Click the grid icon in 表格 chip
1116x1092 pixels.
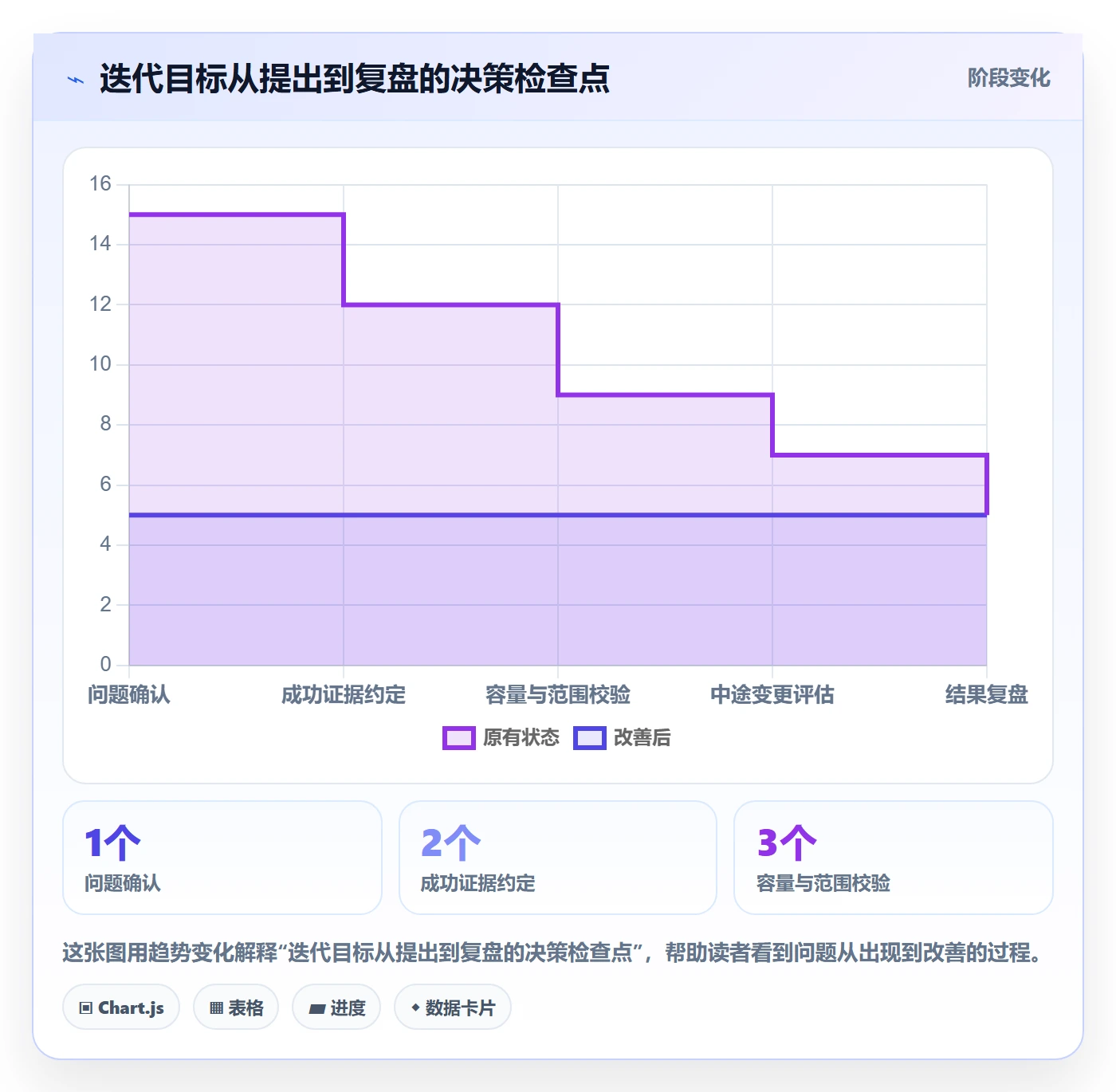point(216,1008)
